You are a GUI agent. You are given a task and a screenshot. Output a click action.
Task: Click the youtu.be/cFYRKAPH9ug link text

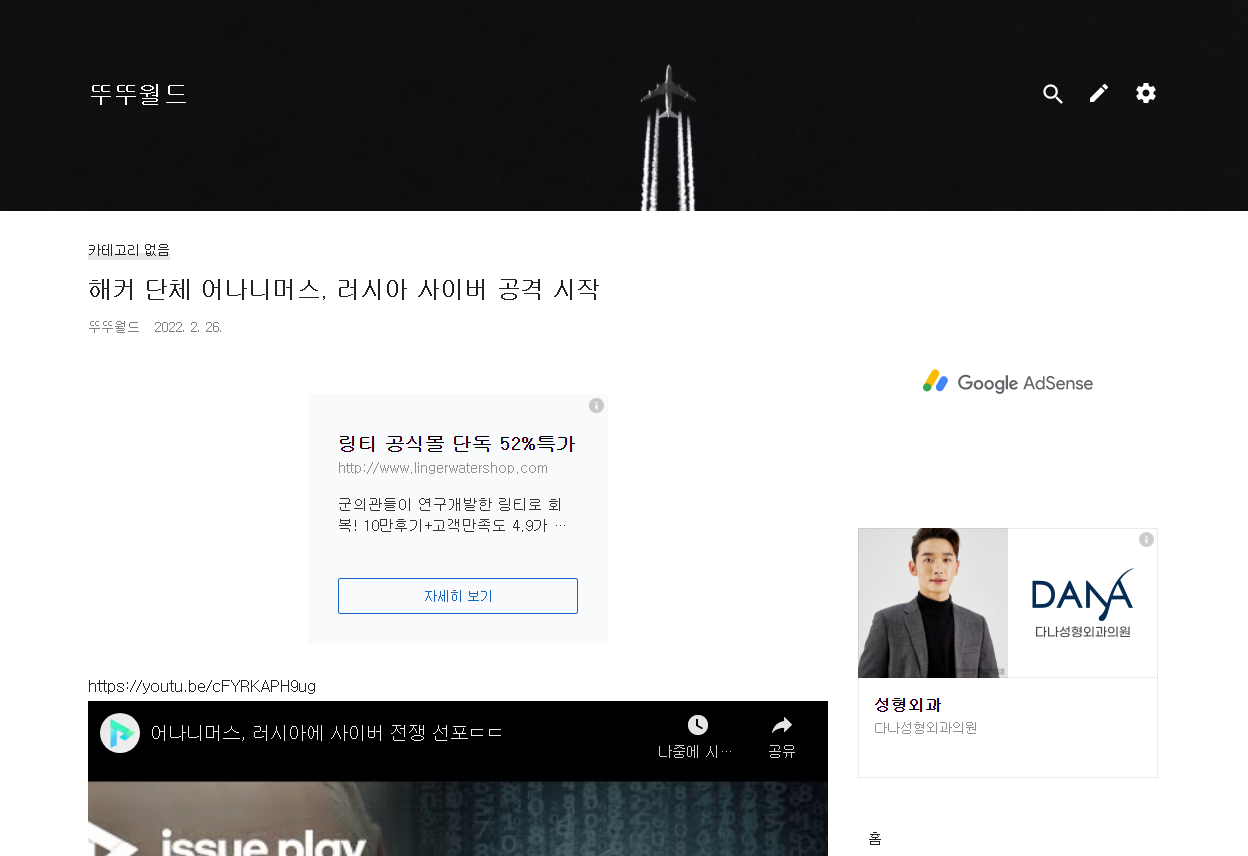click(x=202, y=686)
